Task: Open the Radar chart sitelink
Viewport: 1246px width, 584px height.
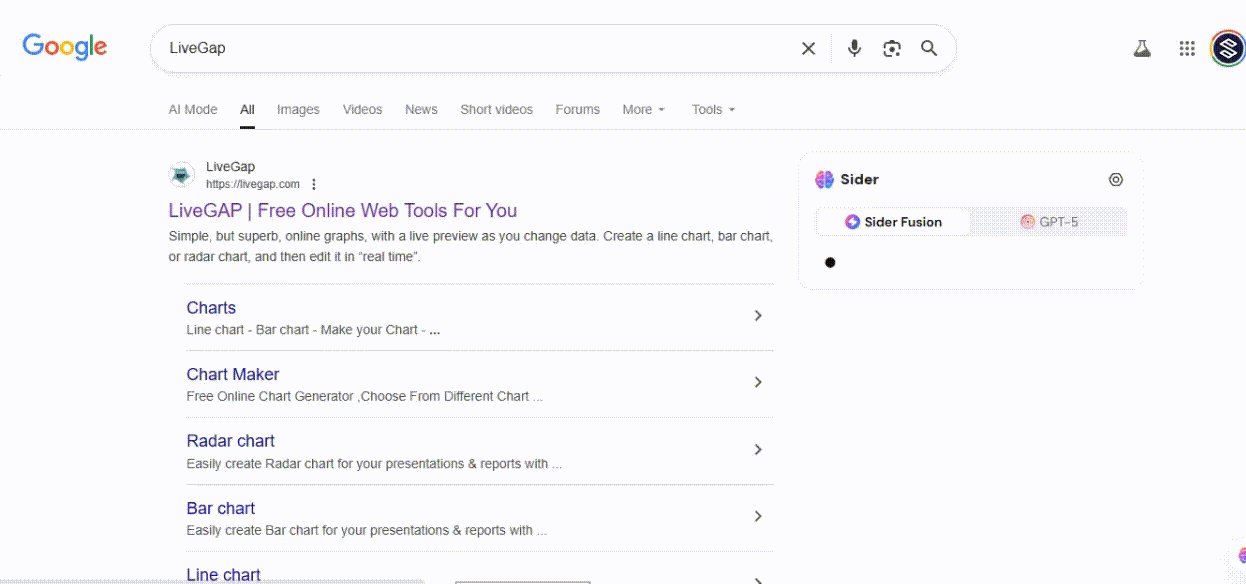Action: click(x=231, y=441)
